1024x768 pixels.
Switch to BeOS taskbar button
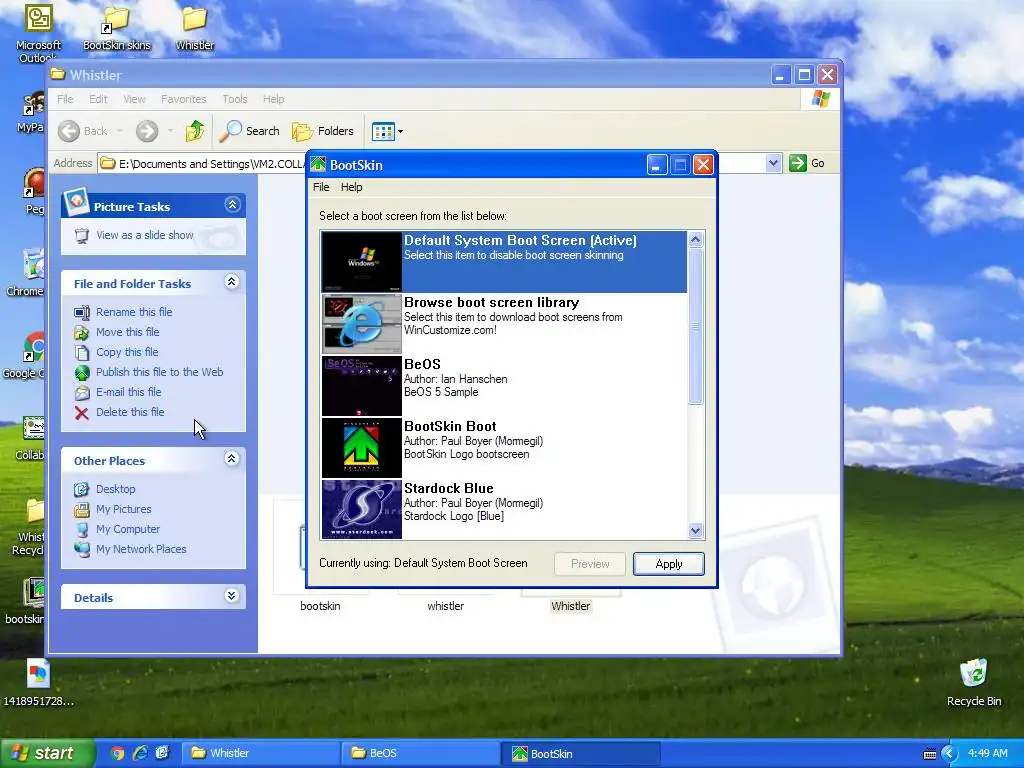pos(420,753)
